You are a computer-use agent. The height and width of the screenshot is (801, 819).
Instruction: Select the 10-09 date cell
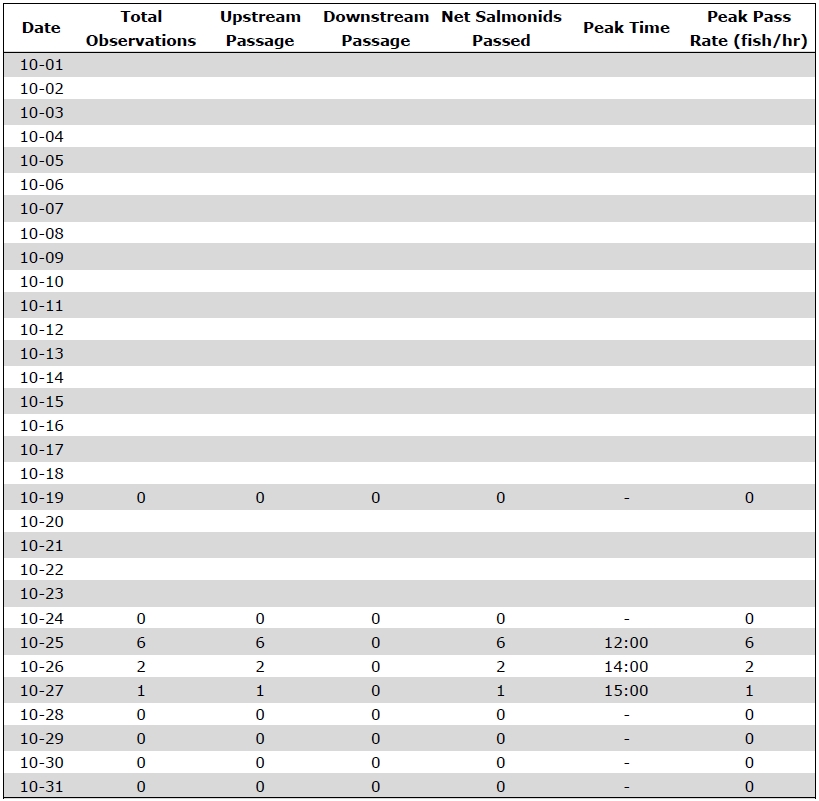pyautogui.click(x=42, y=257)
